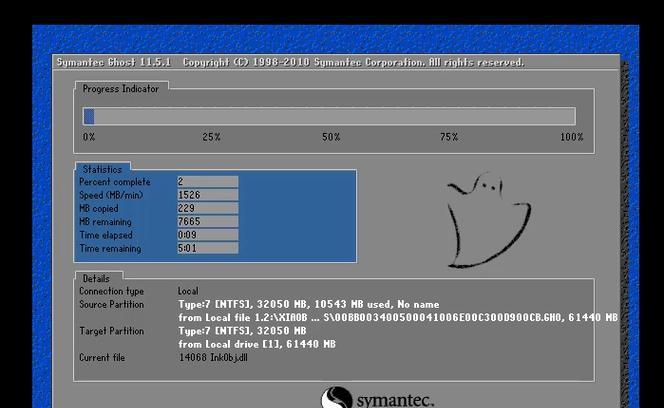This screenshot has height=408, width=664.
Task: Click the source .GHO file path line
Action: (x=398, y=318)
